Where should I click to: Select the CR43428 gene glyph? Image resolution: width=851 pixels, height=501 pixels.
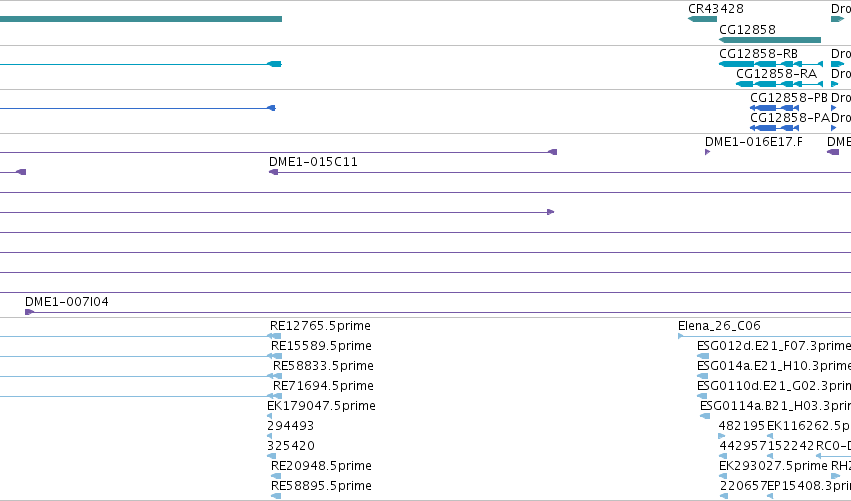[702, 19]
